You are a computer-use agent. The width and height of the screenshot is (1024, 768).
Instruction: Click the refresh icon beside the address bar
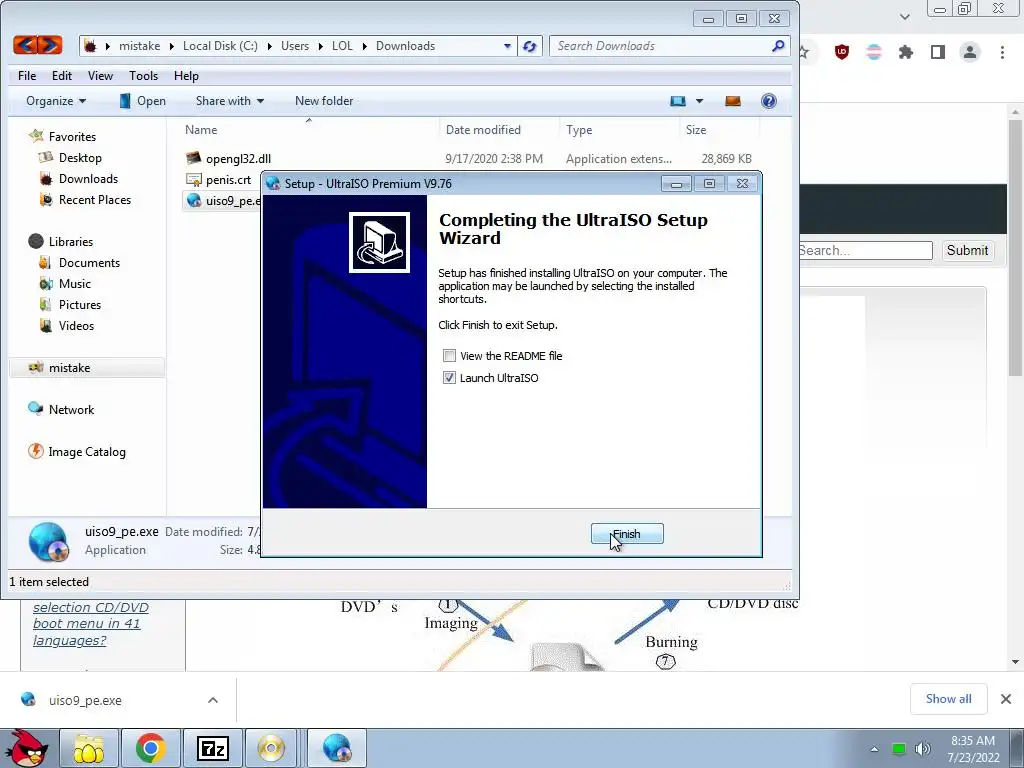point(530,46)
